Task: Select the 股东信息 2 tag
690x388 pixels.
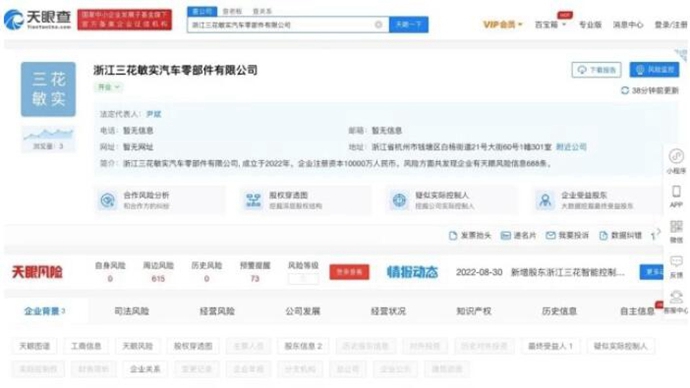Action: pos(303,346)
